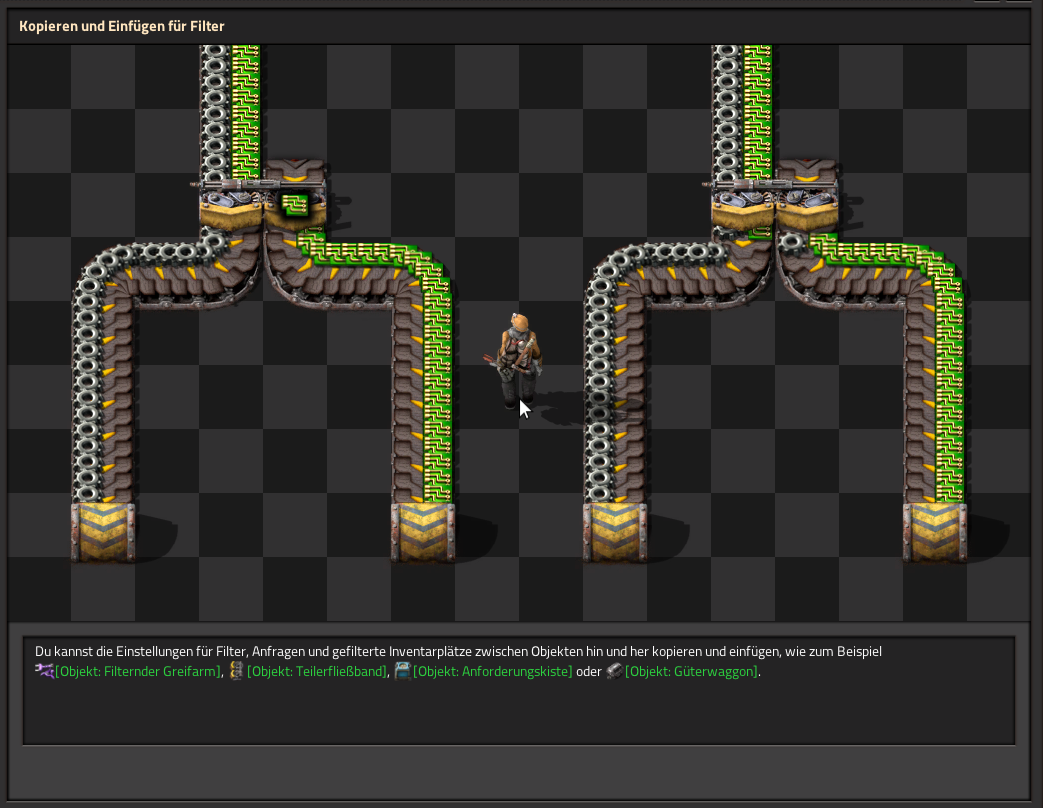Click the purple filter inserter icon in description
The image size is (1043, 808).
tap(44, 671)
